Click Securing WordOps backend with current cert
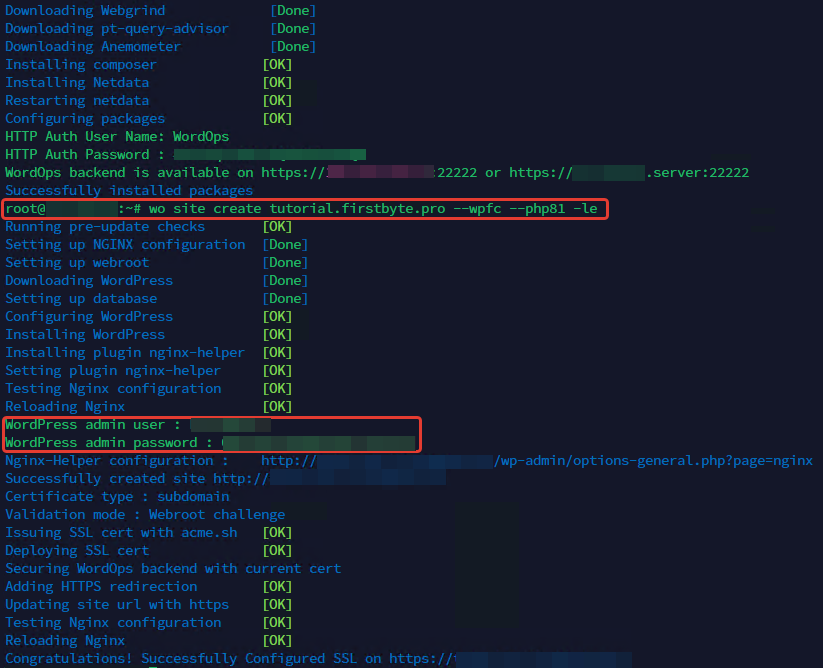Screen dimensions: 823x668 (x=173, y=569)
